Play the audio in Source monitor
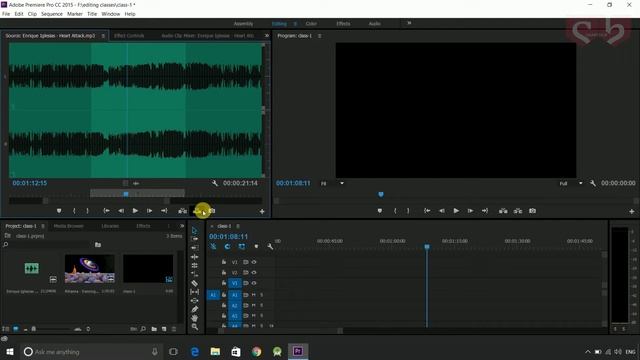 click(135, 211)
